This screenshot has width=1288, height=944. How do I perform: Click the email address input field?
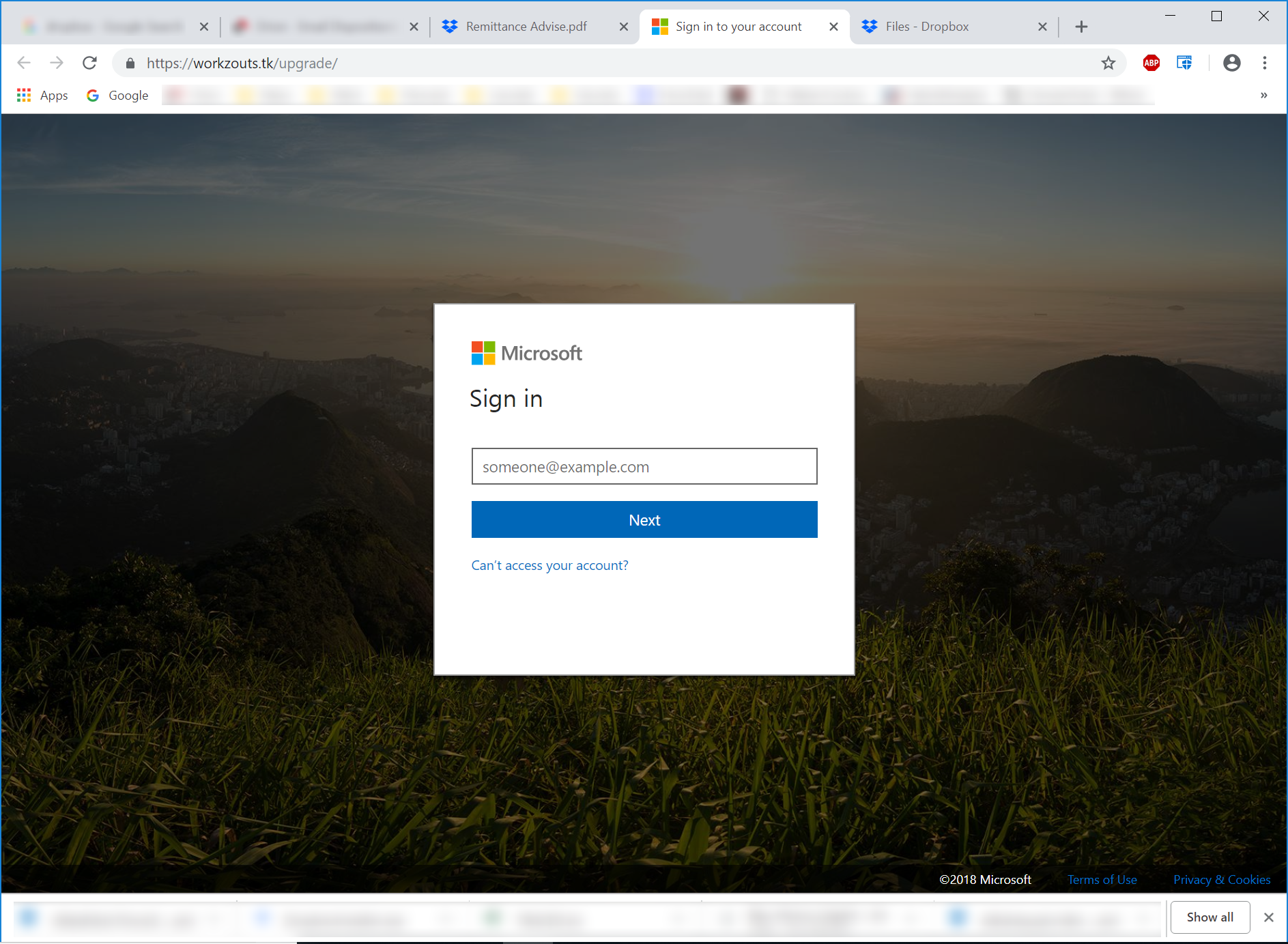point(644,466)
